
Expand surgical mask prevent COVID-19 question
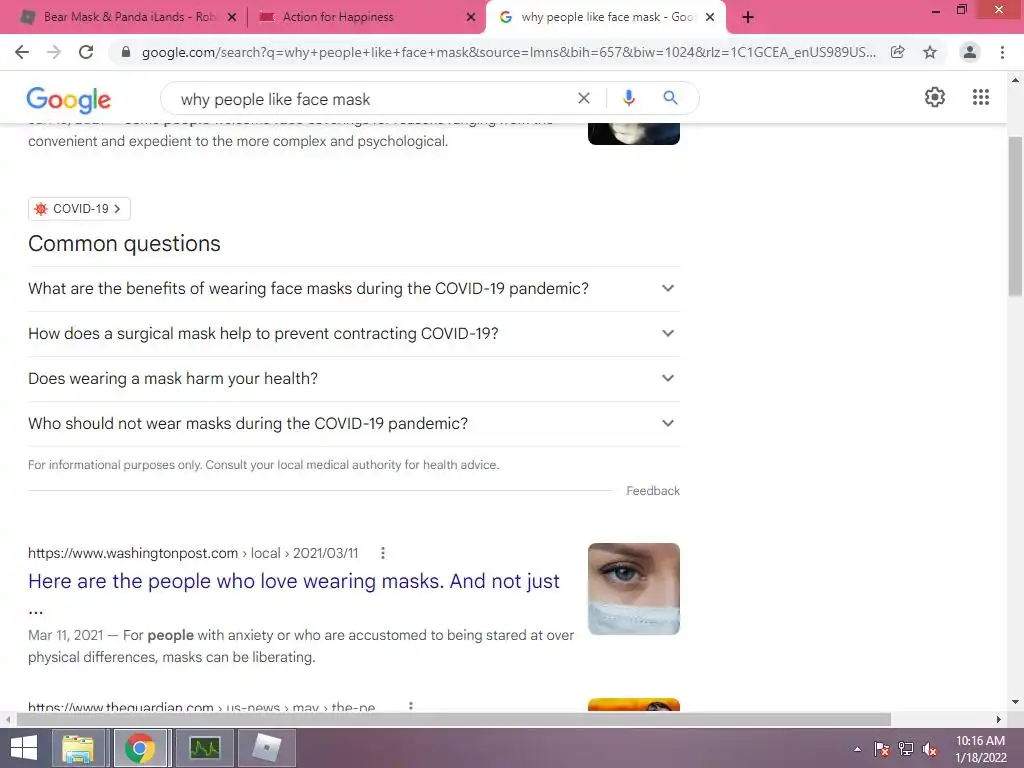pyautogui.click(x=353, y=334)
